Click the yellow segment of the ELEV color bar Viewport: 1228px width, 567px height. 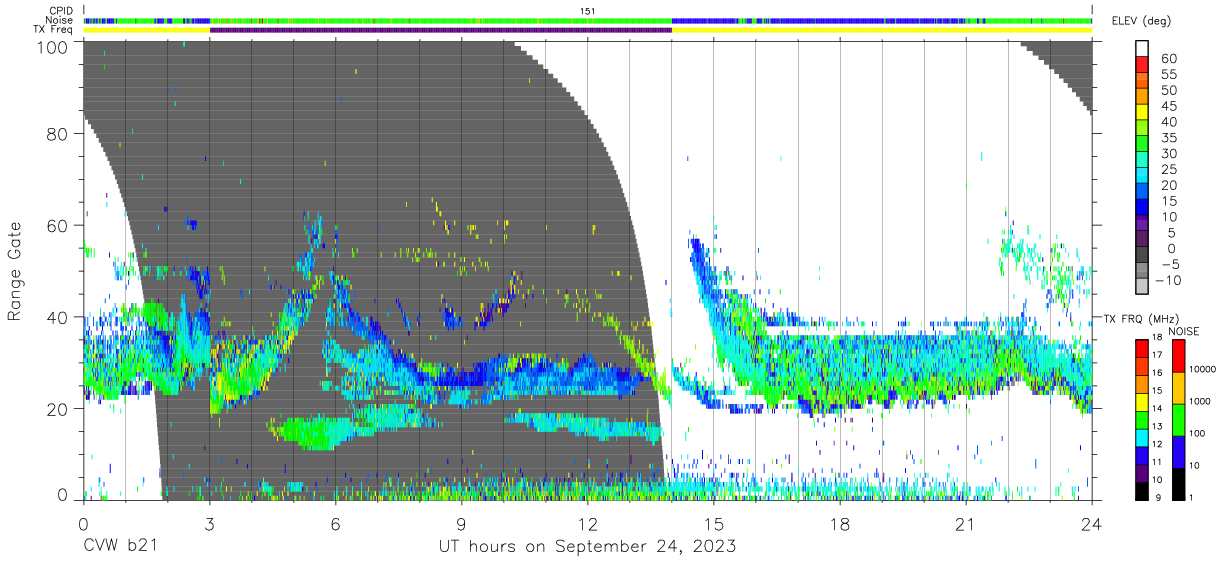point(1143,113)
